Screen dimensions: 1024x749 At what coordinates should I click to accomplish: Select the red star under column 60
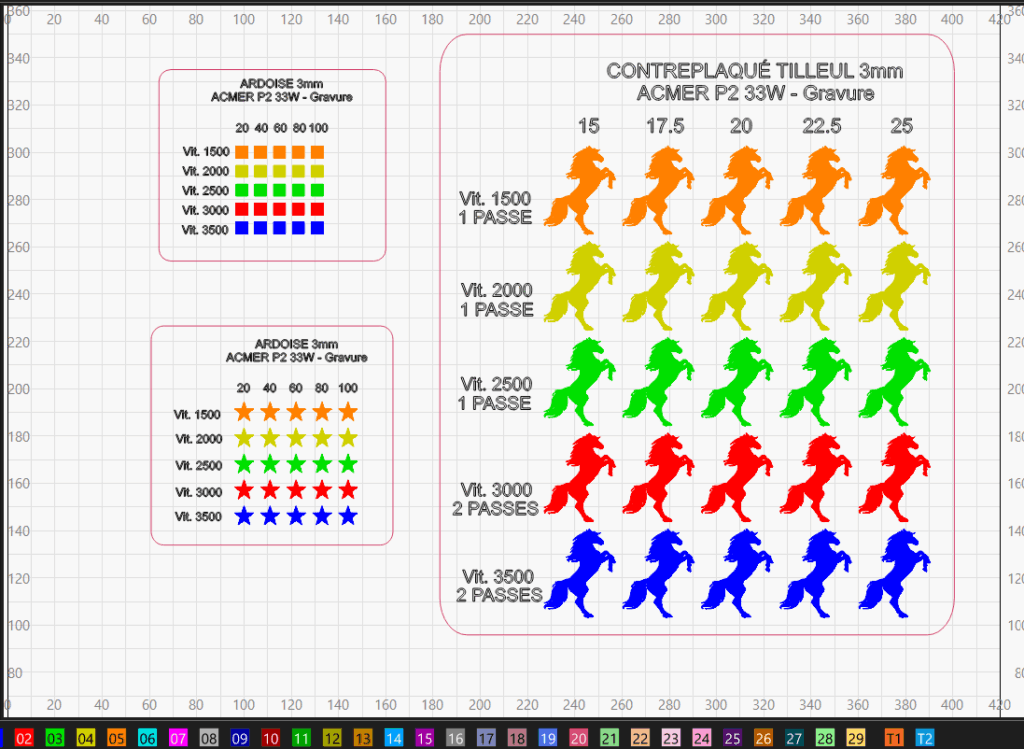[x=296, y=490]
